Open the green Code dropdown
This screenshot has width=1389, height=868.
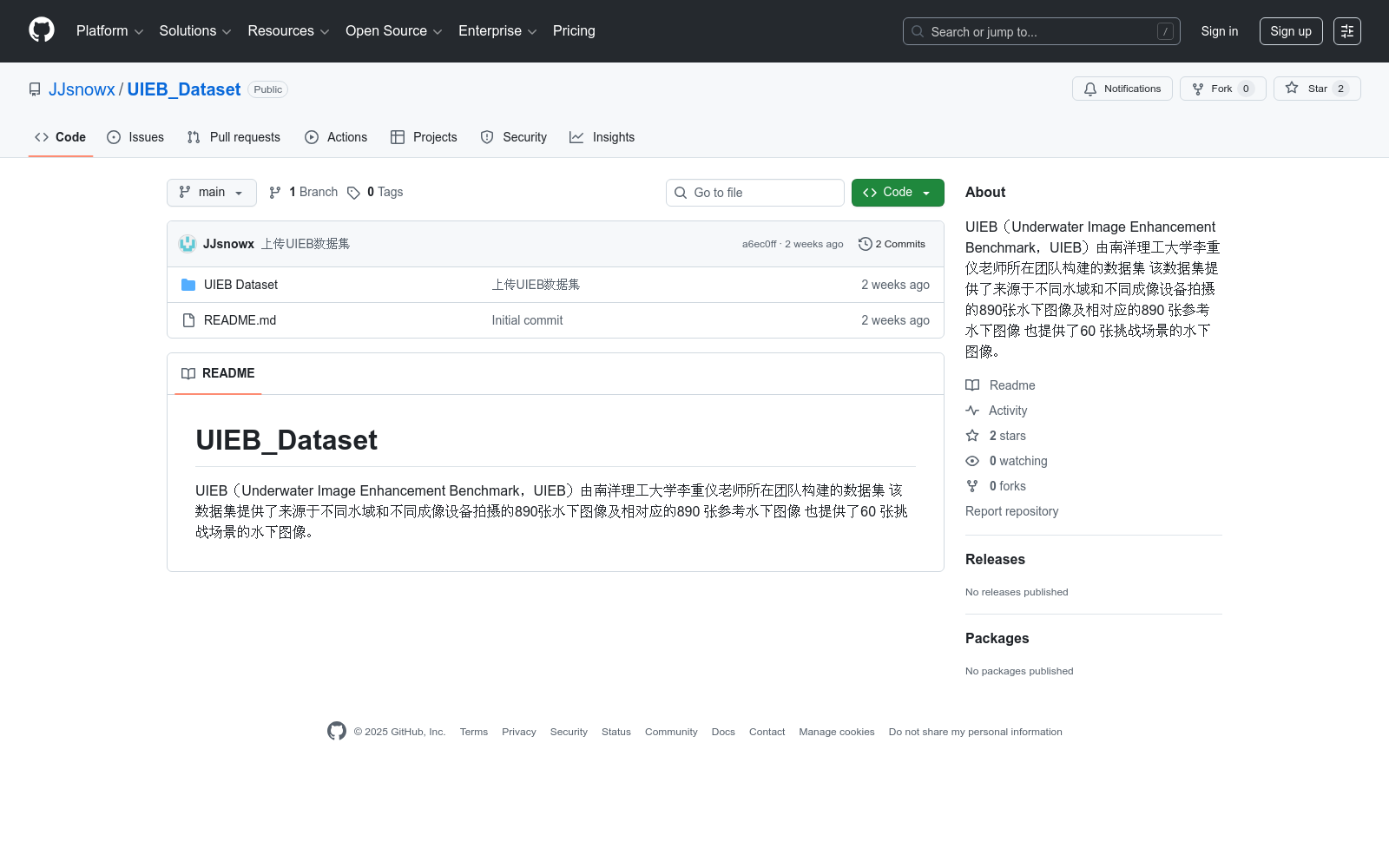click(x=898, y=193)
